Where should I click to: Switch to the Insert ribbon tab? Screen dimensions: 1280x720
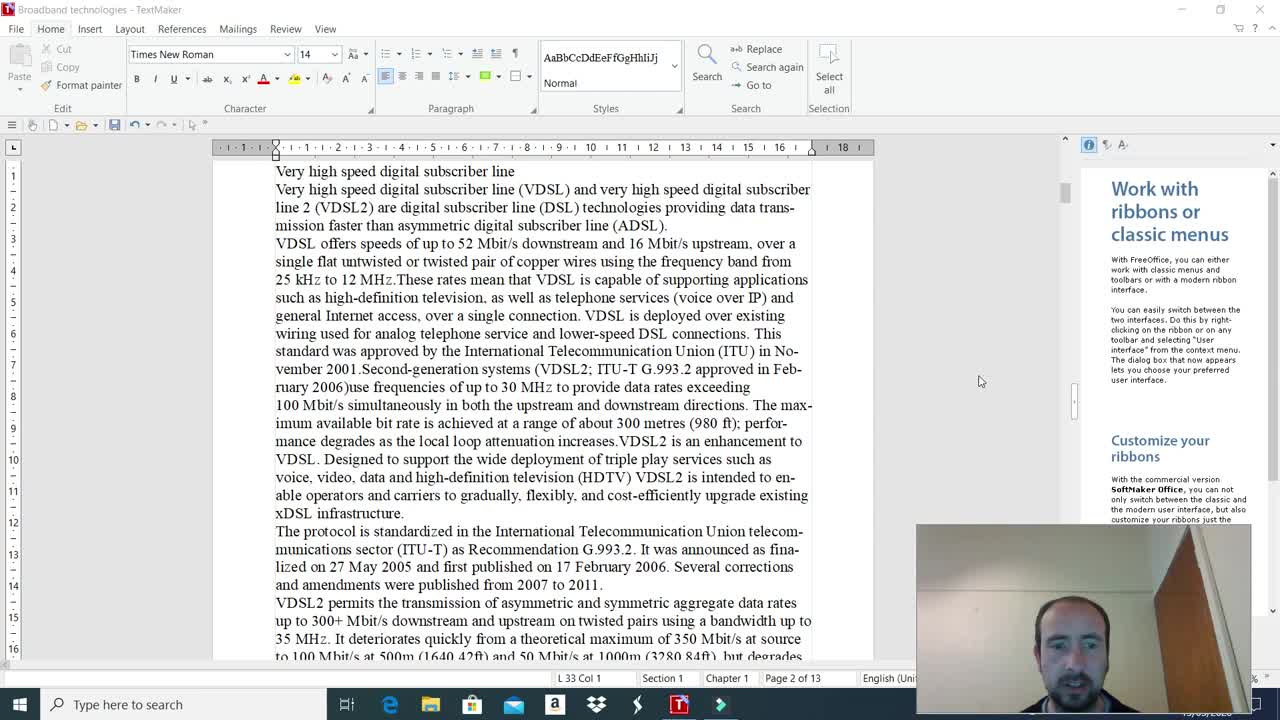(90, 29)
